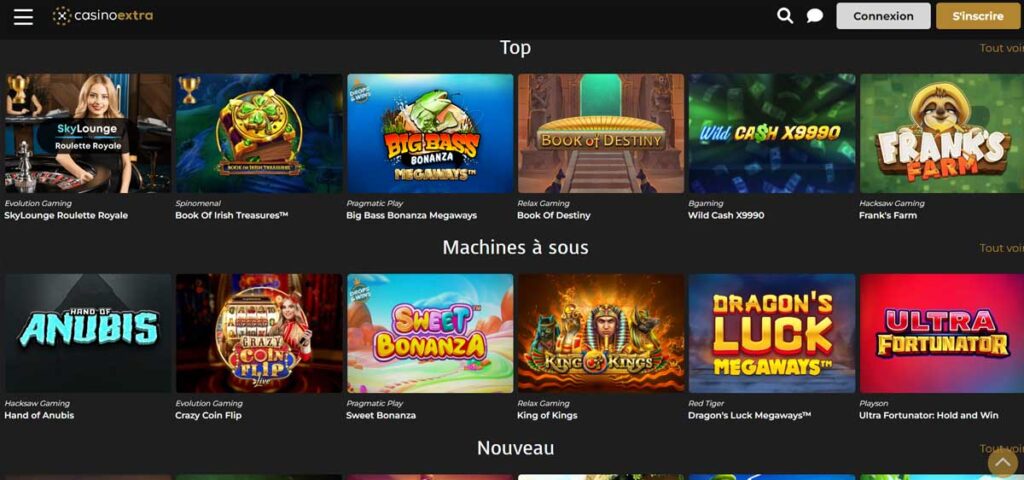Image resolution: width=1024 pixels, height=480 pixels.
Task: Open Frank's Farm game thumbnail
Action: 942,133
